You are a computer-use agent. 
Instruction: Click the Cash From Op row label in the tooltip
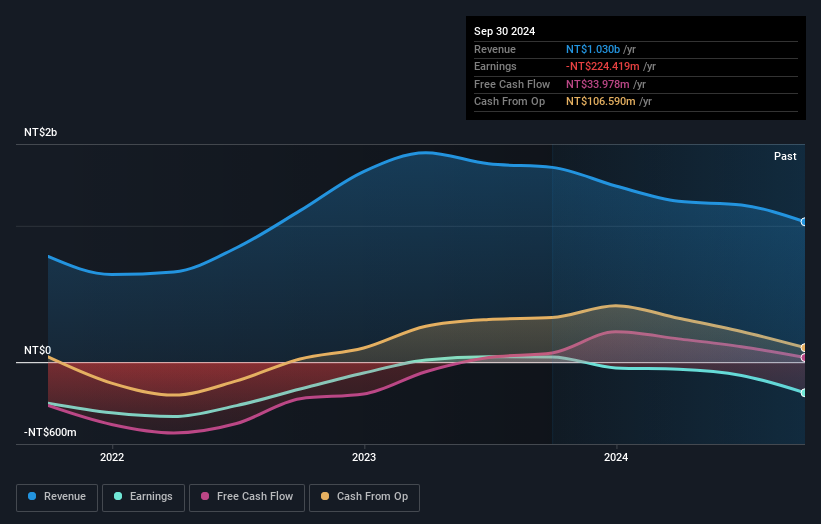[x=509, y=102]
